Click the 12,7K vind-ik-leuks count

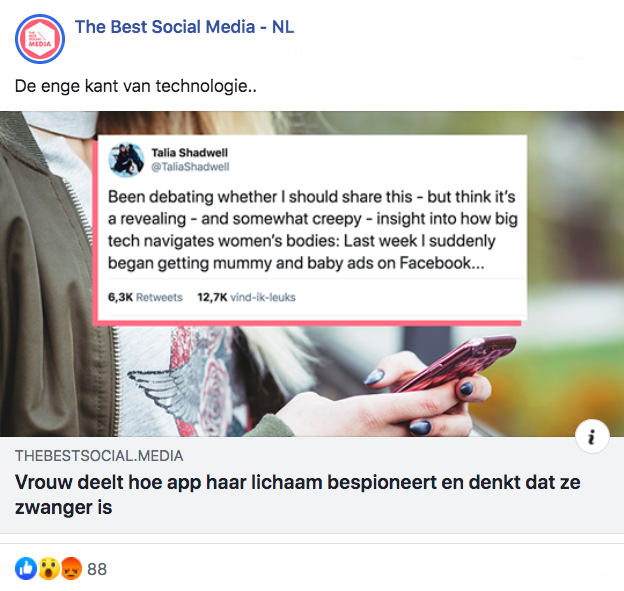point(247,297)
